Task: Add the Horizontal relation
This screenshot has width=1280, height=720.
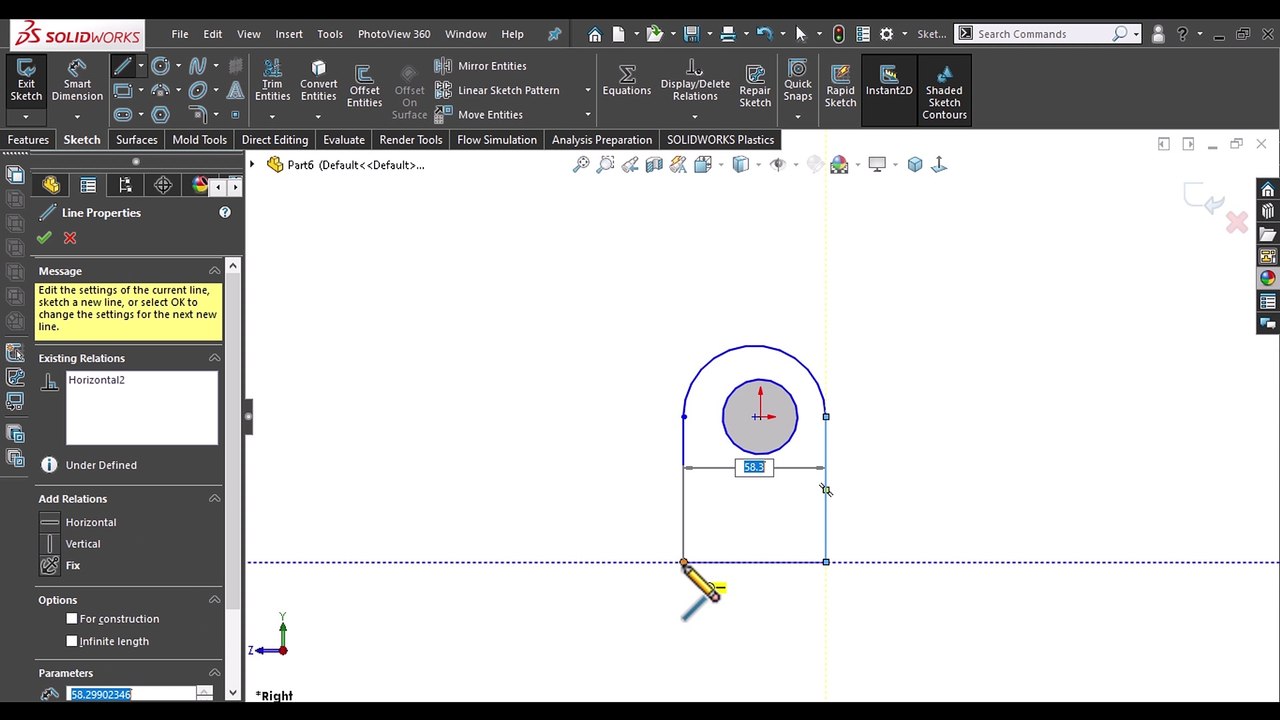Action: [x=79, y=522]
